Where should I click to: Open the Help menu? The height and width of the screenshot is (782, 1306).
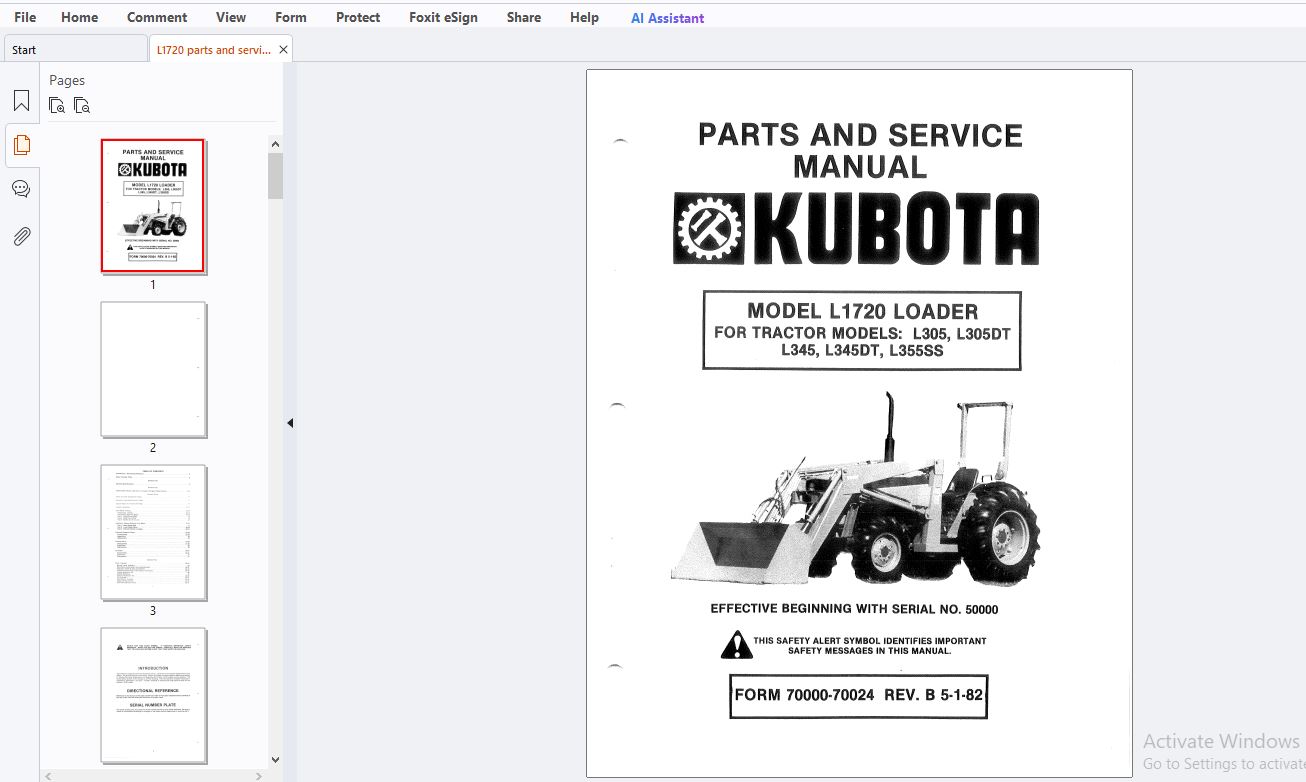[585, 17]
